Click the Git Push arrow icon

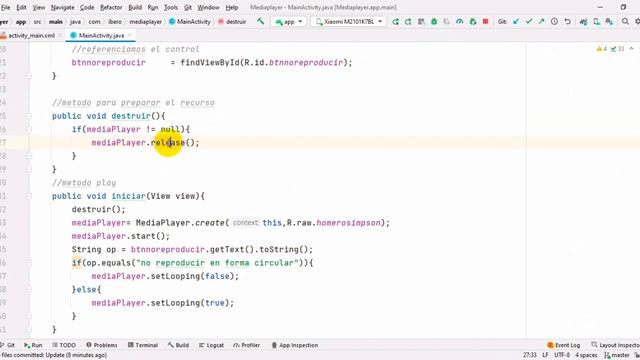point(542,21)
